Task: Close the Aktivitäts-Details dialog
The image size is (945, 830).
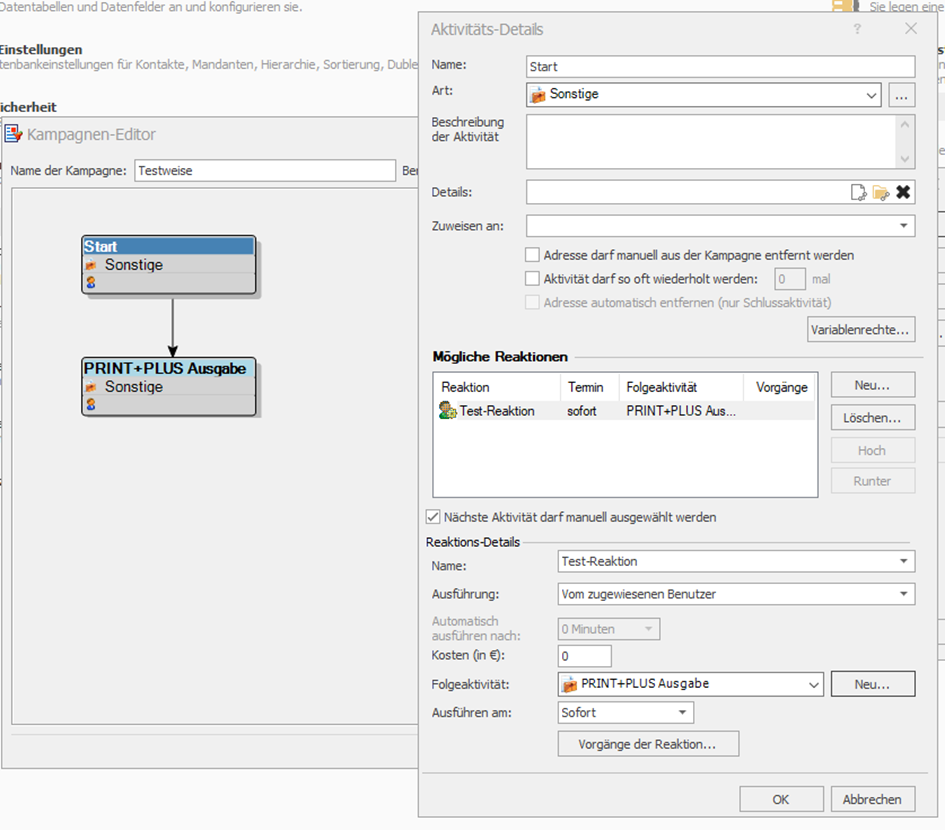Action: 911,28
